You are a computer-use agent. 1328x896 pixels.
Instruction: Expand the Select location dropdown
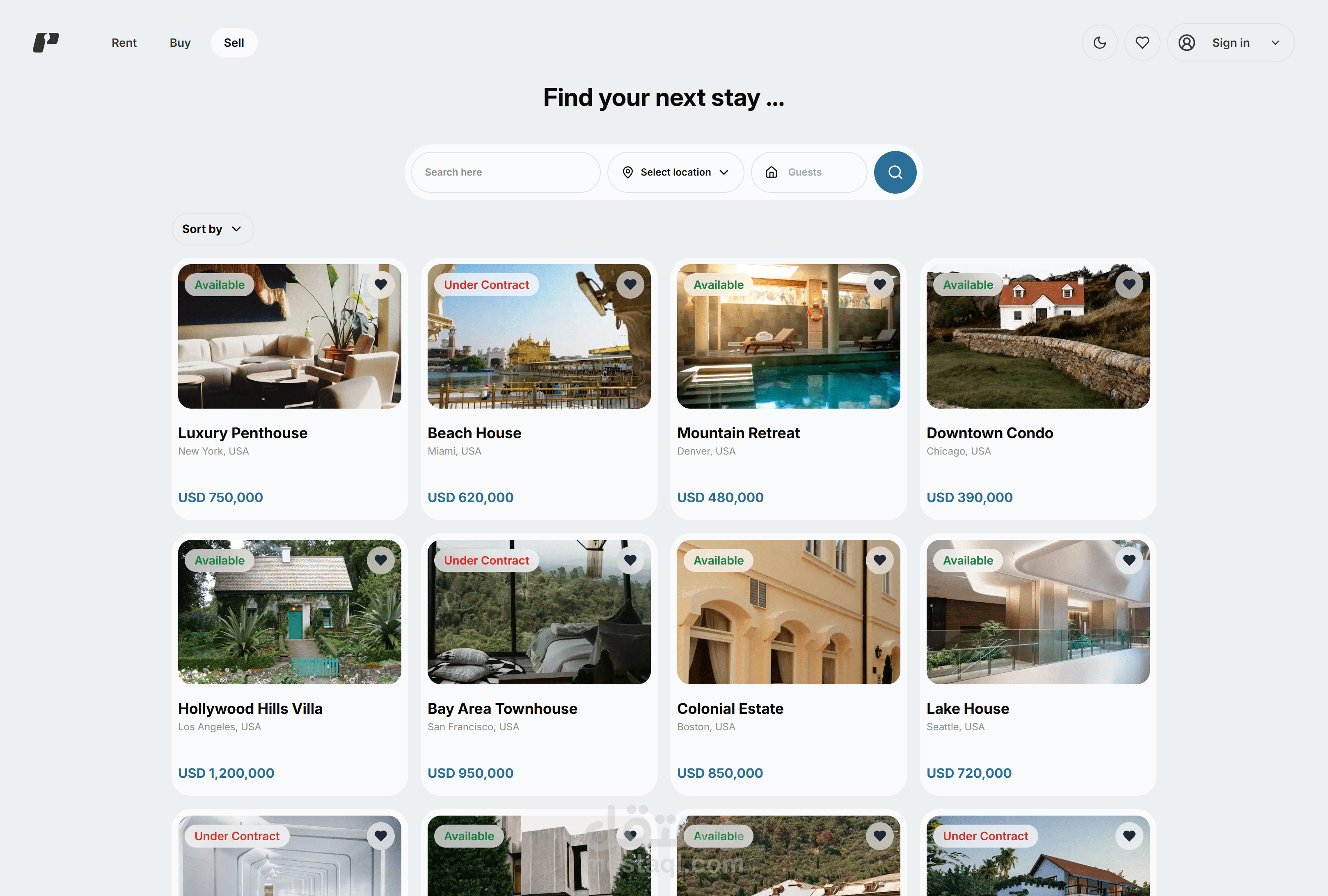click(675, 172)
